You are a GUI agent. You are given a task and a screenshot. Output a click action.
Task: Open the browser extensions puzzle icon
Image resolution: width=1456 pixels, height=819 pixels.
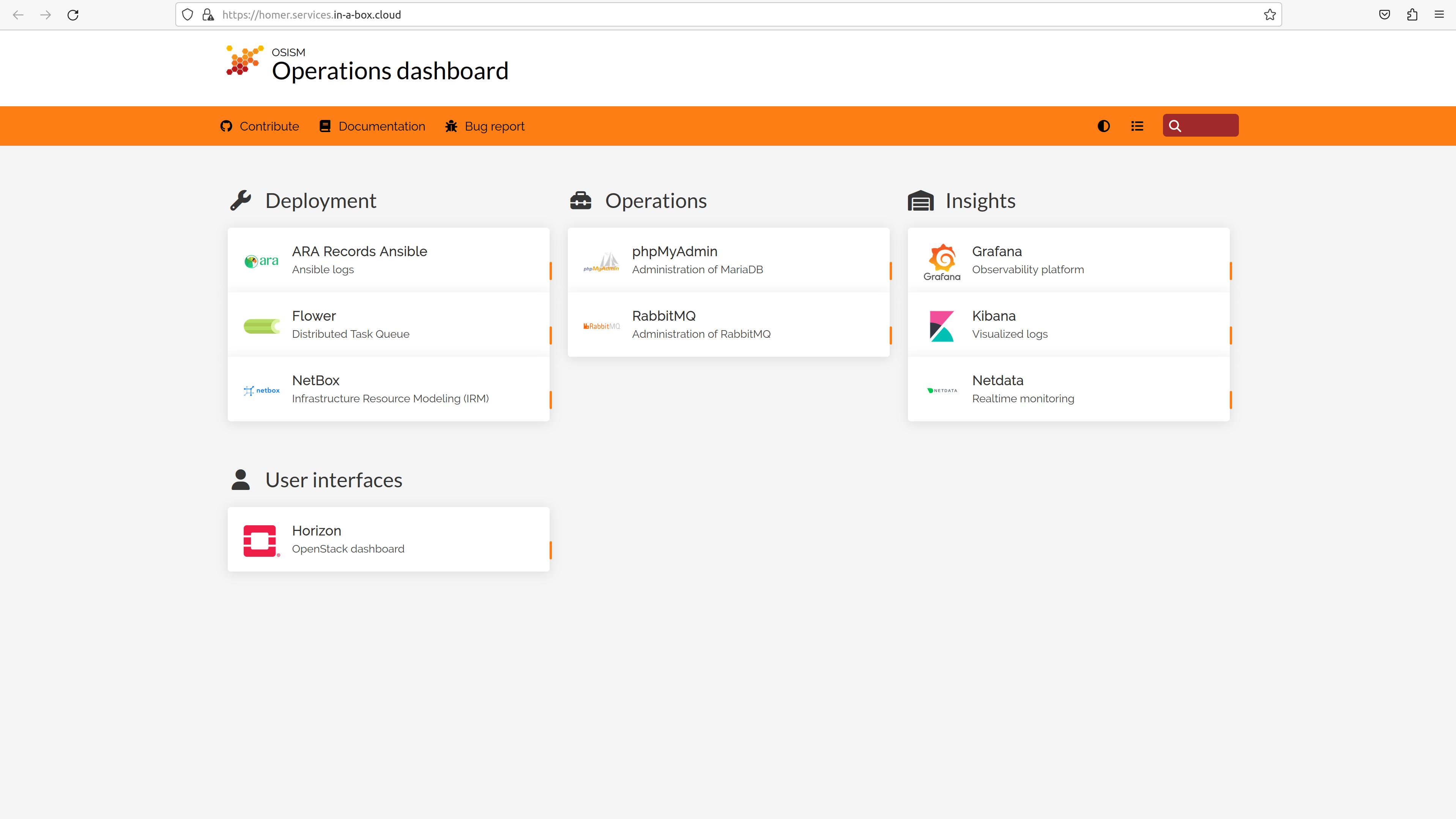(1412, 15)
